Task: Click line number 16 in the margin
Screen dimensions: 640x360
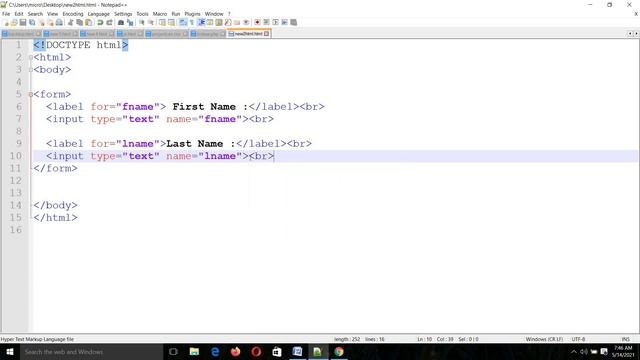Action: click(16, 230)
